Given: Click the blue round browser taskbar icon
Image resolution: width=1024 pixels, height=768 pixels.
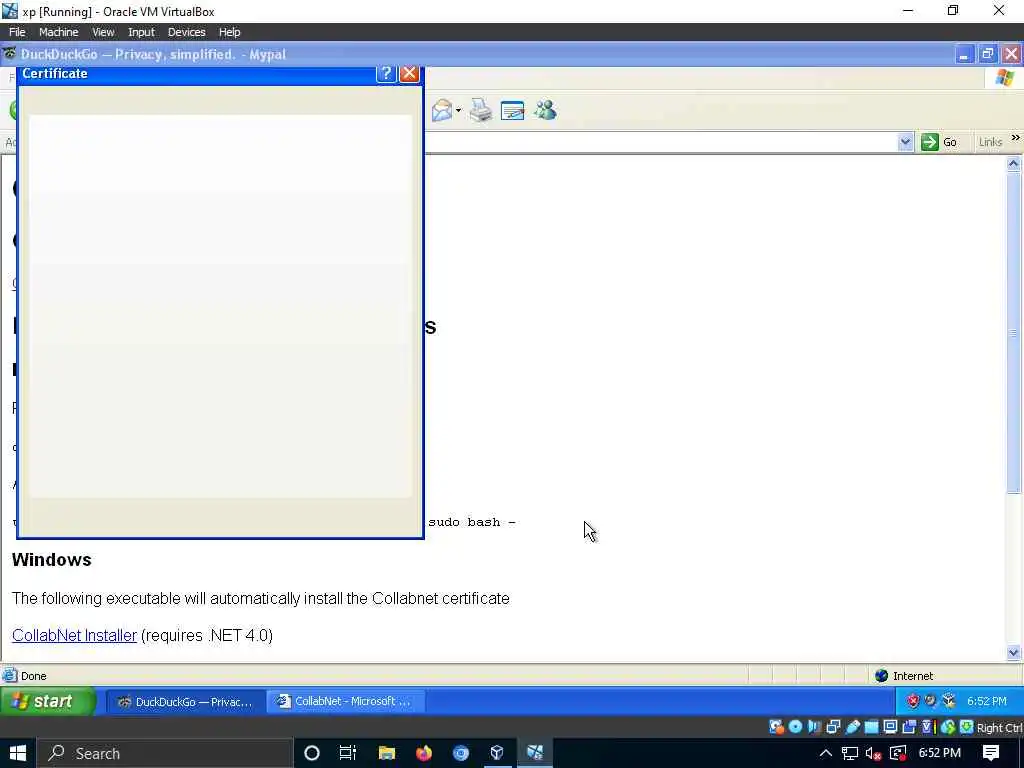Looking at the screenshot, I should click(460, 753).
